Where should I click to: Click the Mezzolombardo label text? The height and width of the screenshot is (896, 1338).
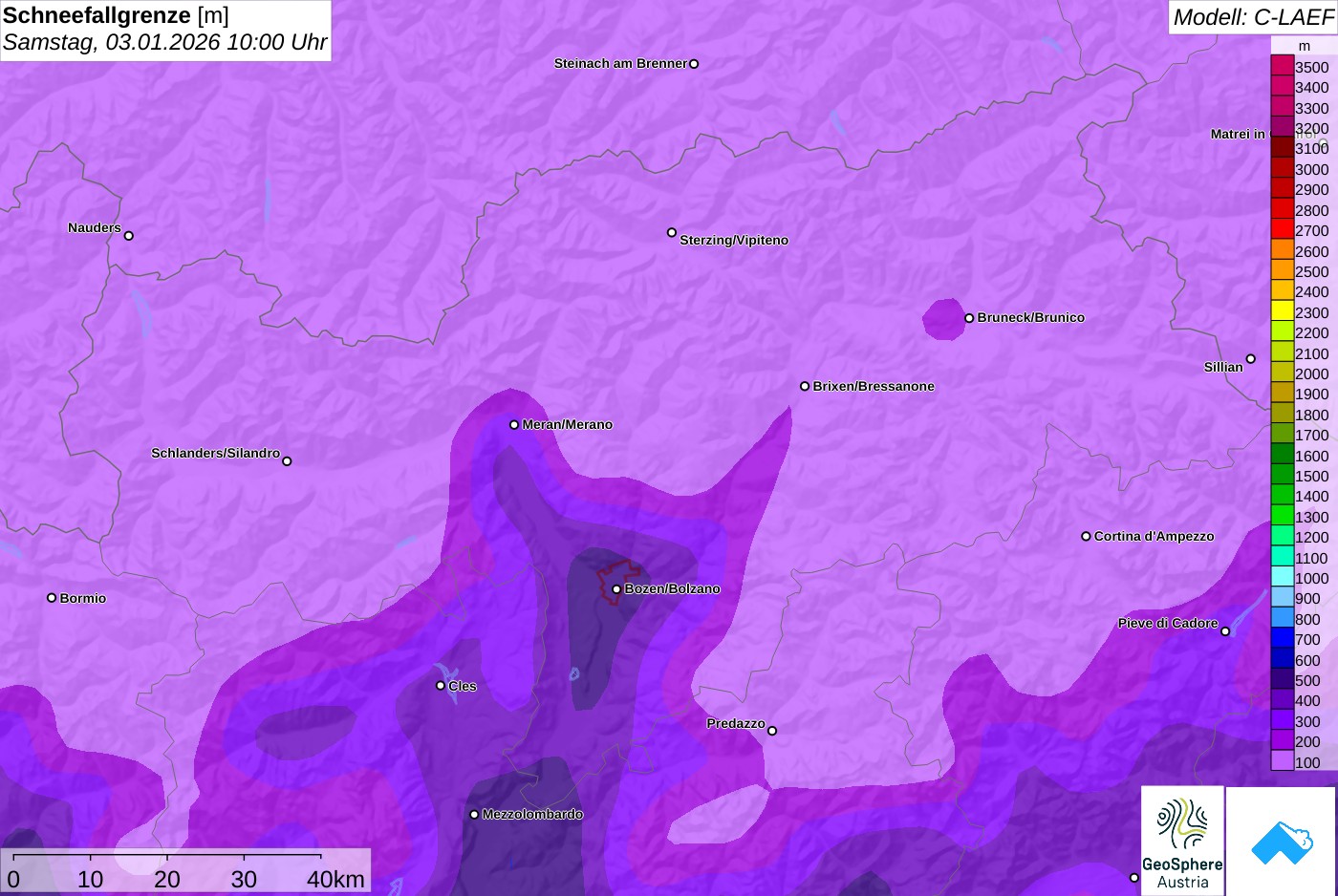pyautogui.click(x=532, y=814)
